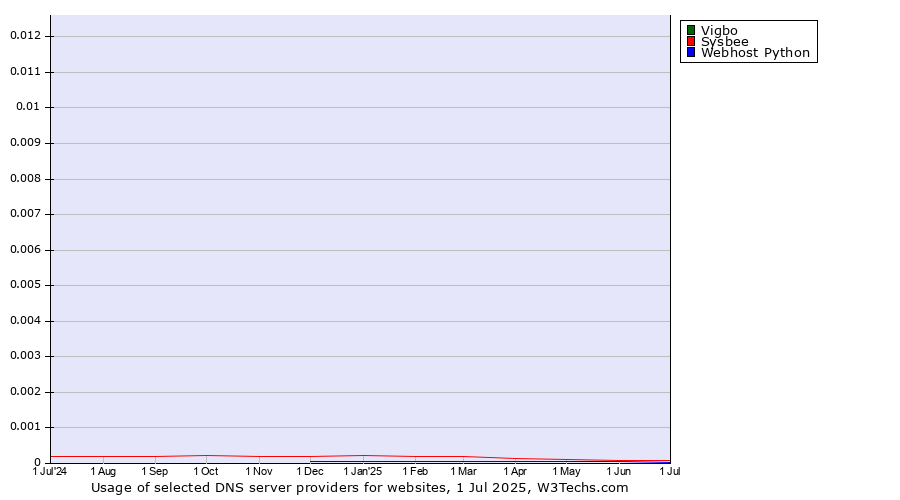Click the 1 Aug x-axis label
900x500 pixels.
coord(103,471)
